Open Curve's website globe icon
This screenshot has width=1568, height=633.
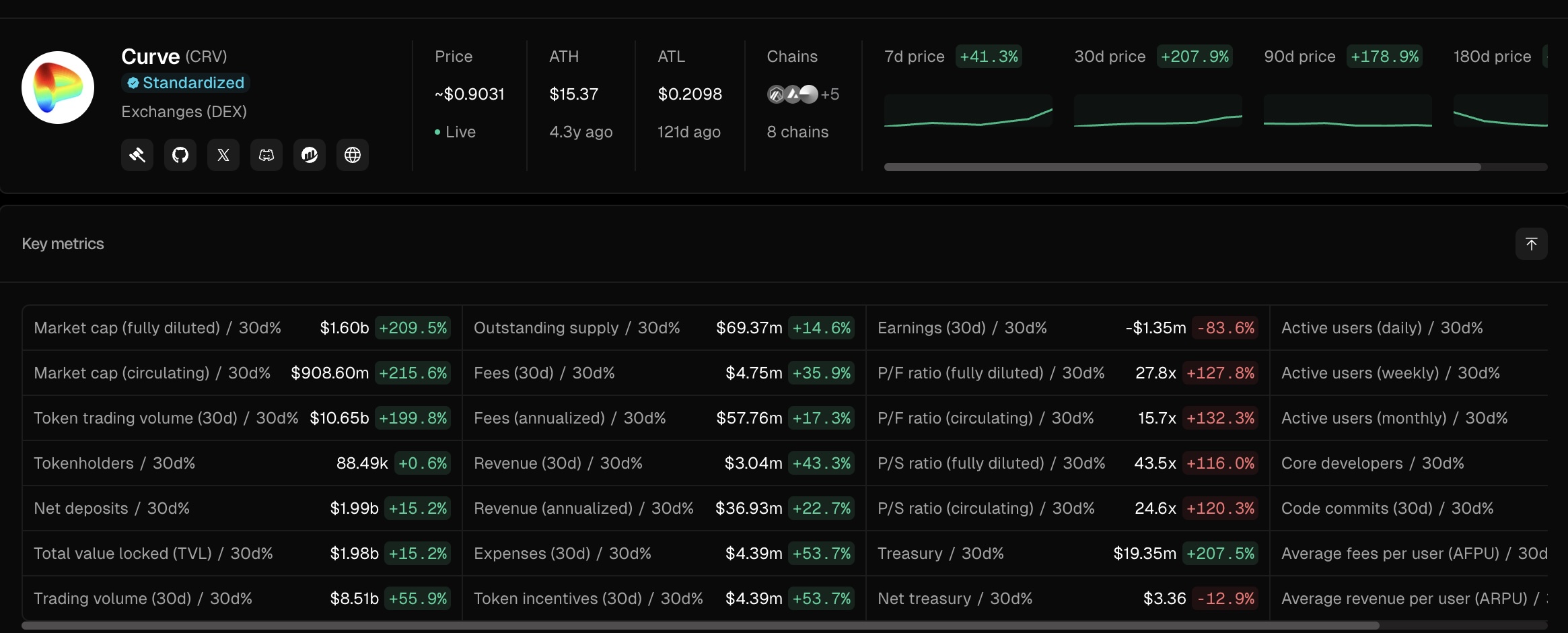353,155
